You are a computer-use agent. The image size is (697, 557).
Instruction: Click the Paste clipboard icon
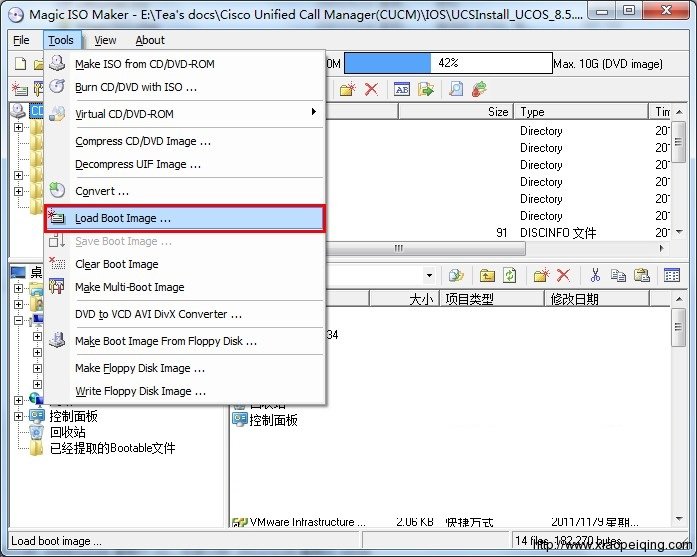pyautogui.click(x=641, y=276)
